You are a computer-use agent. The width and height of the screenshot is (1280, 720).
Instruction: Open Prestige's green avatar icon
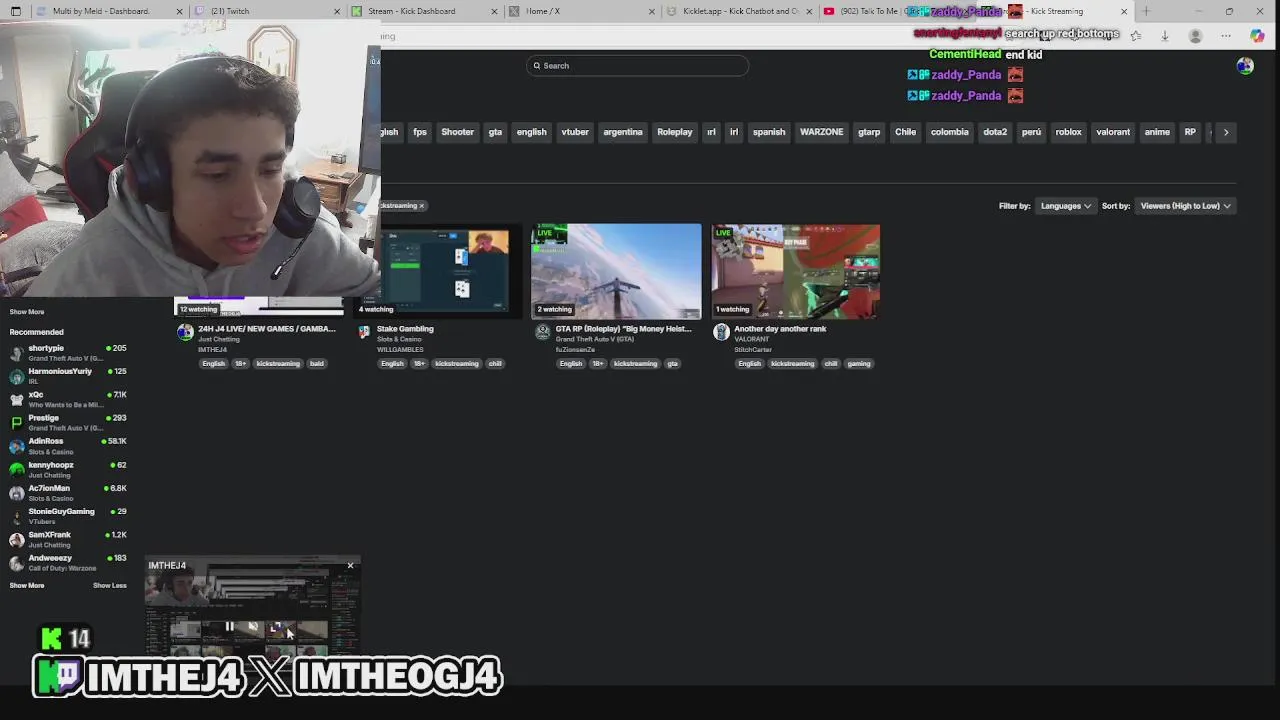tap(17, 422)
